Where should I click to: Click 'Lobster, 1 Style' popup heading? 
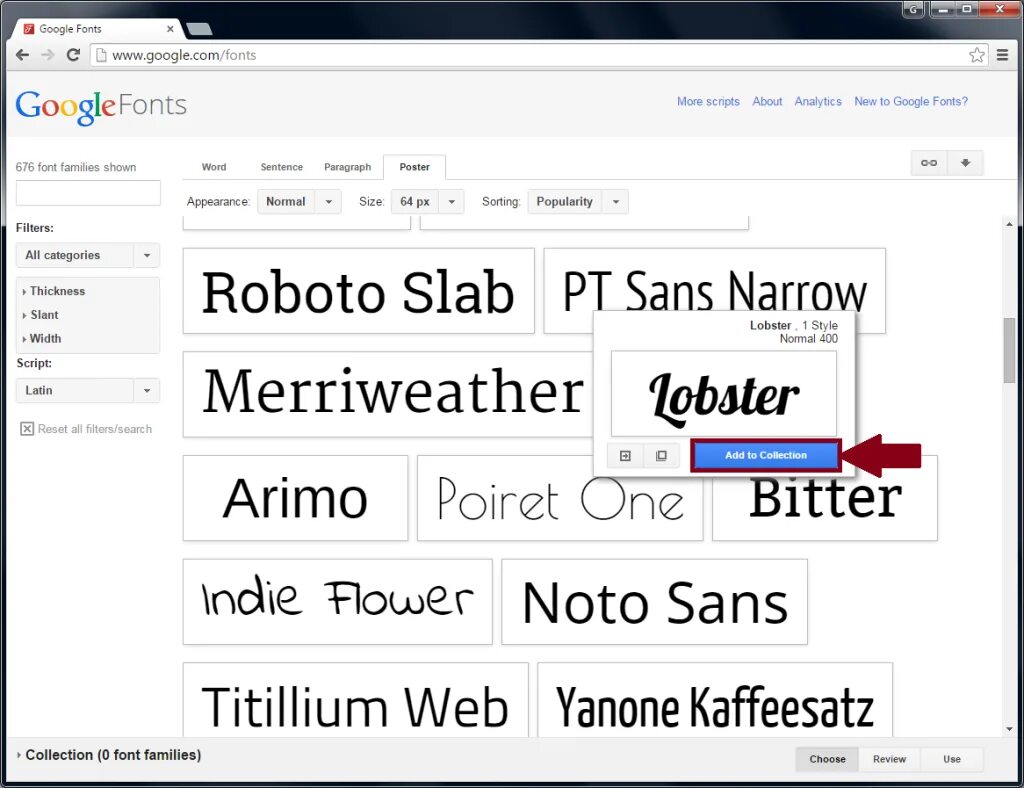click(793, 325)
